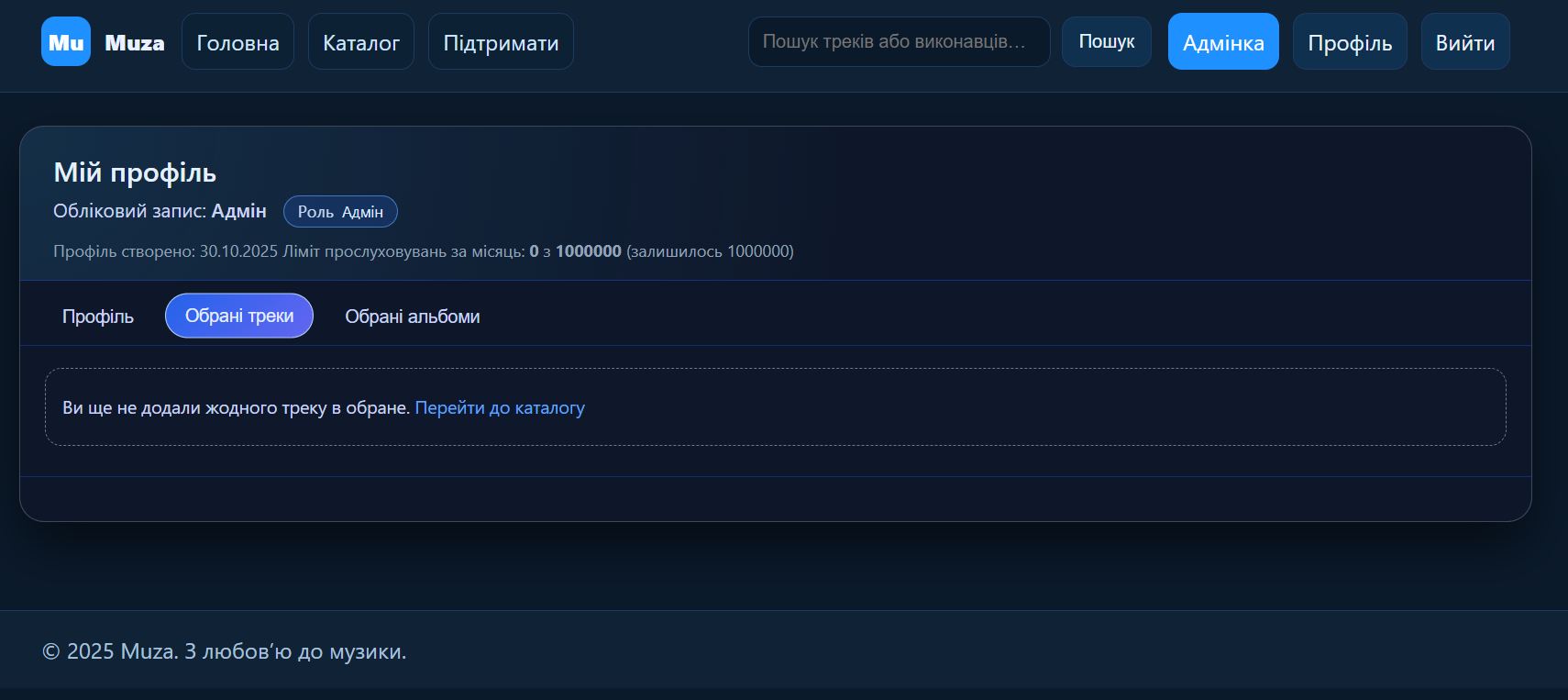The width and height of the screenshot is (1568, 700).
Task: Click the blue Mu logo icon
Action: tap(66, 41)
